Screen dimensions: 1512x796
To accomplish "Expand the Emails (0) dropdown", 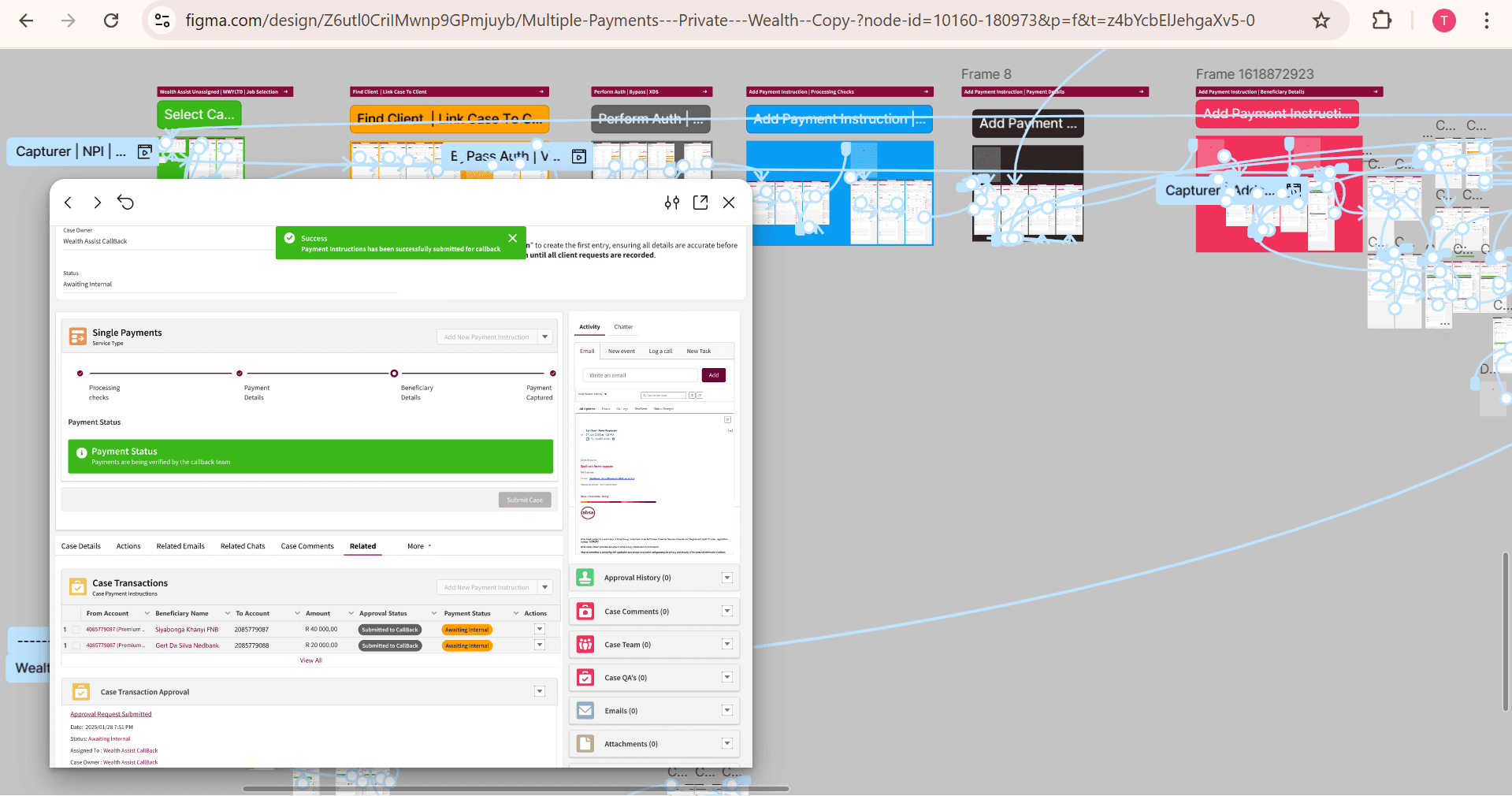I will pos(727,710).
